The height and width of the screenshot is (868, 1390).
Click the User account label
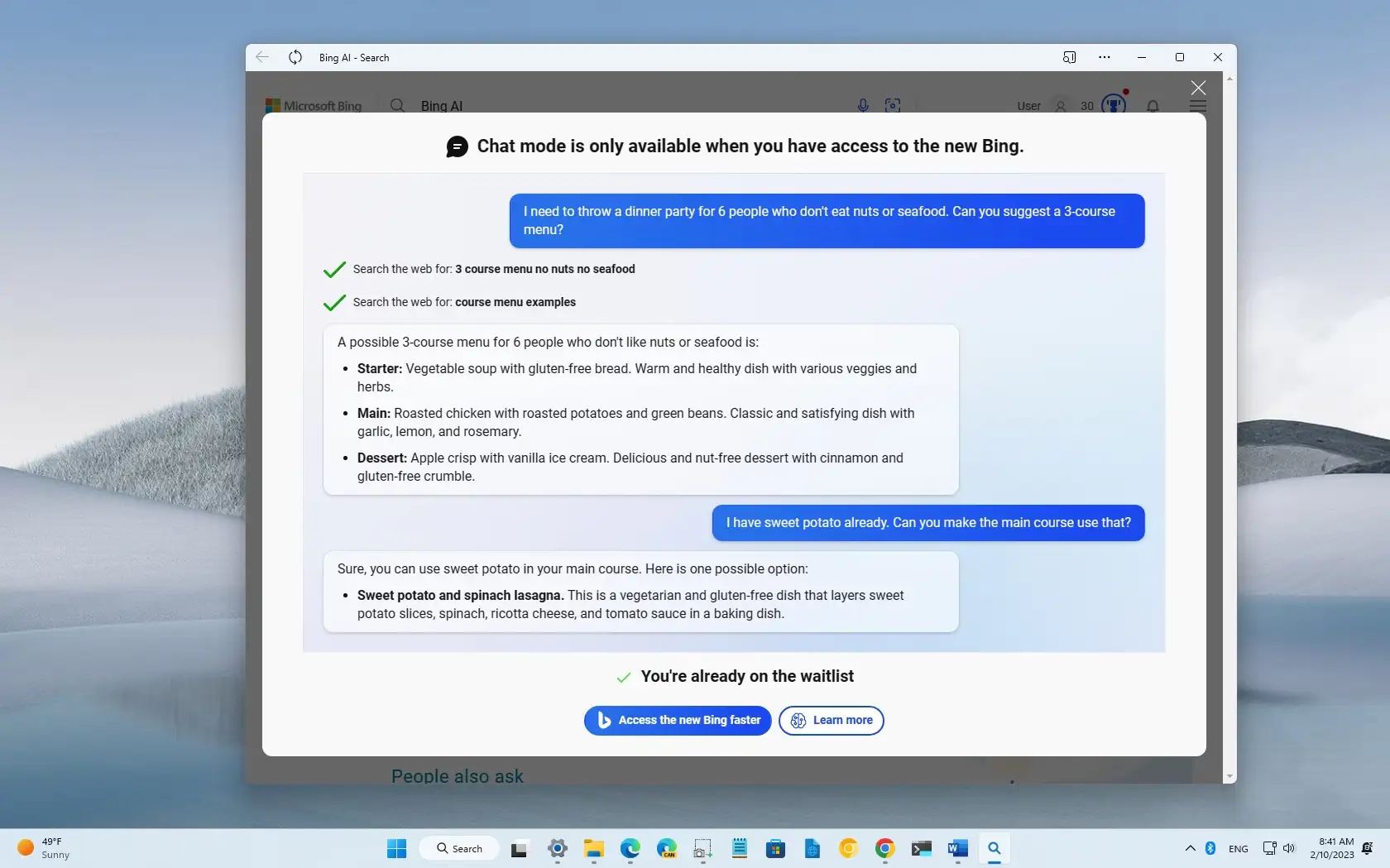pos(1028,106)
